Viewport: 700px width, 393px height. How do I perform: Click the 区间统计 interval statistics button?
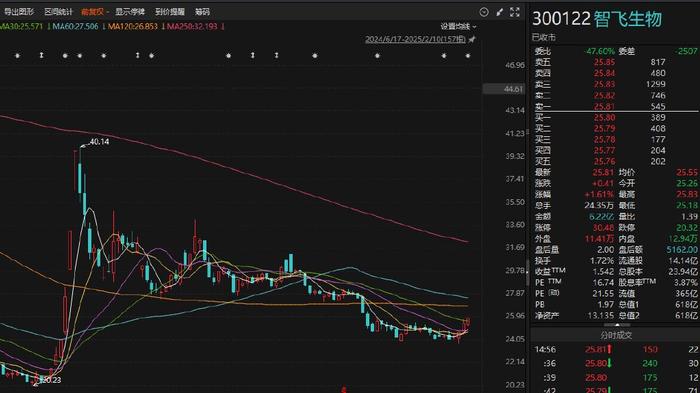click(58, 12)
